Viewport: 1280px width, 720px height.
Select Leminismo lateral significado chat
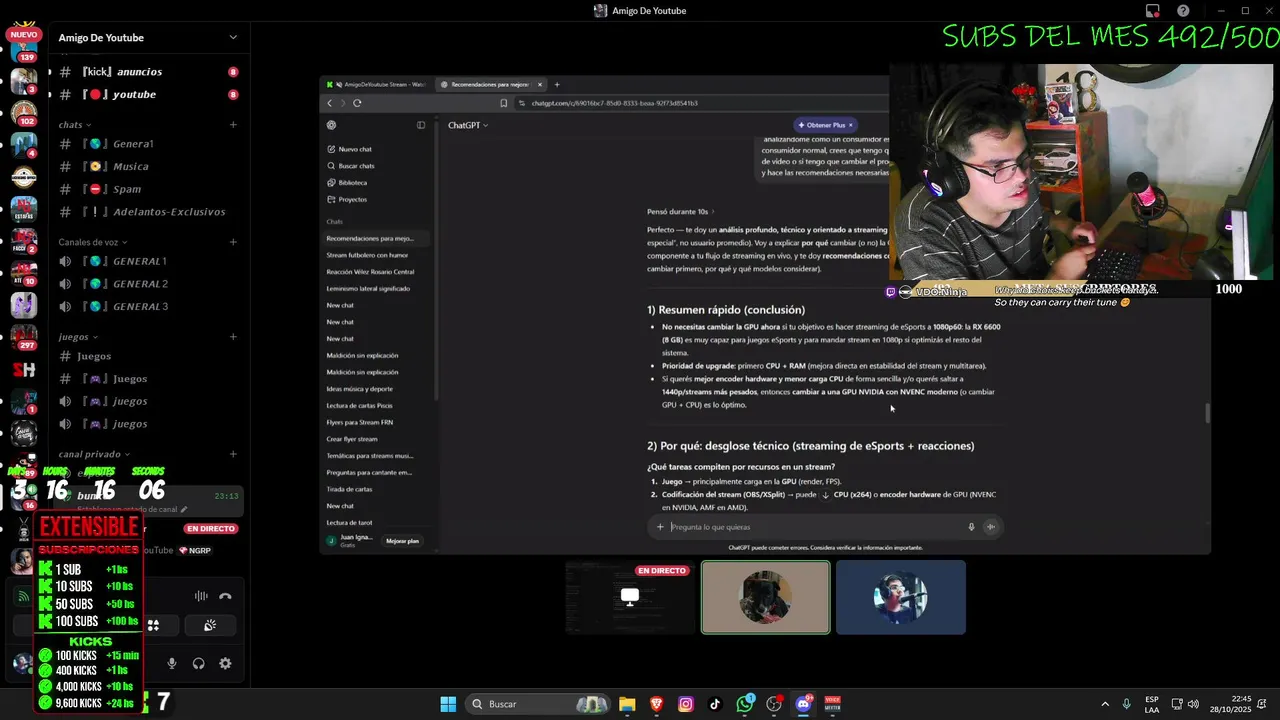pos(368,288)
